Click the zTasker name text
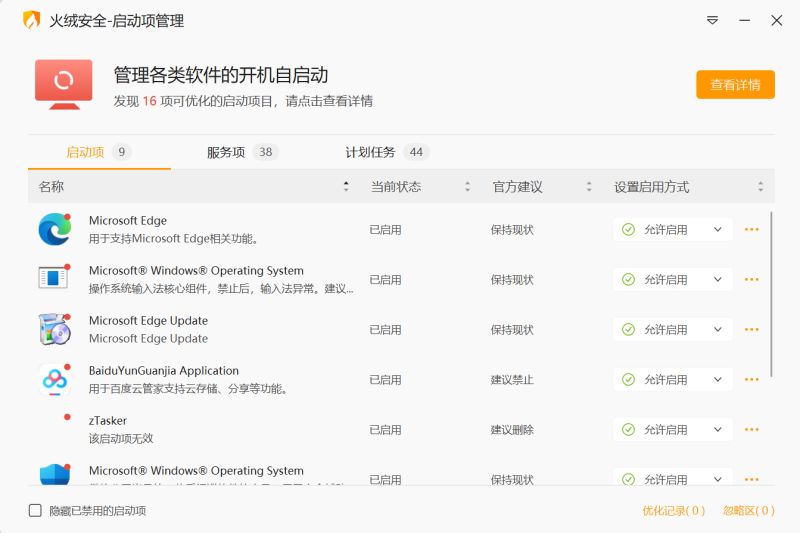 (108, 420)
